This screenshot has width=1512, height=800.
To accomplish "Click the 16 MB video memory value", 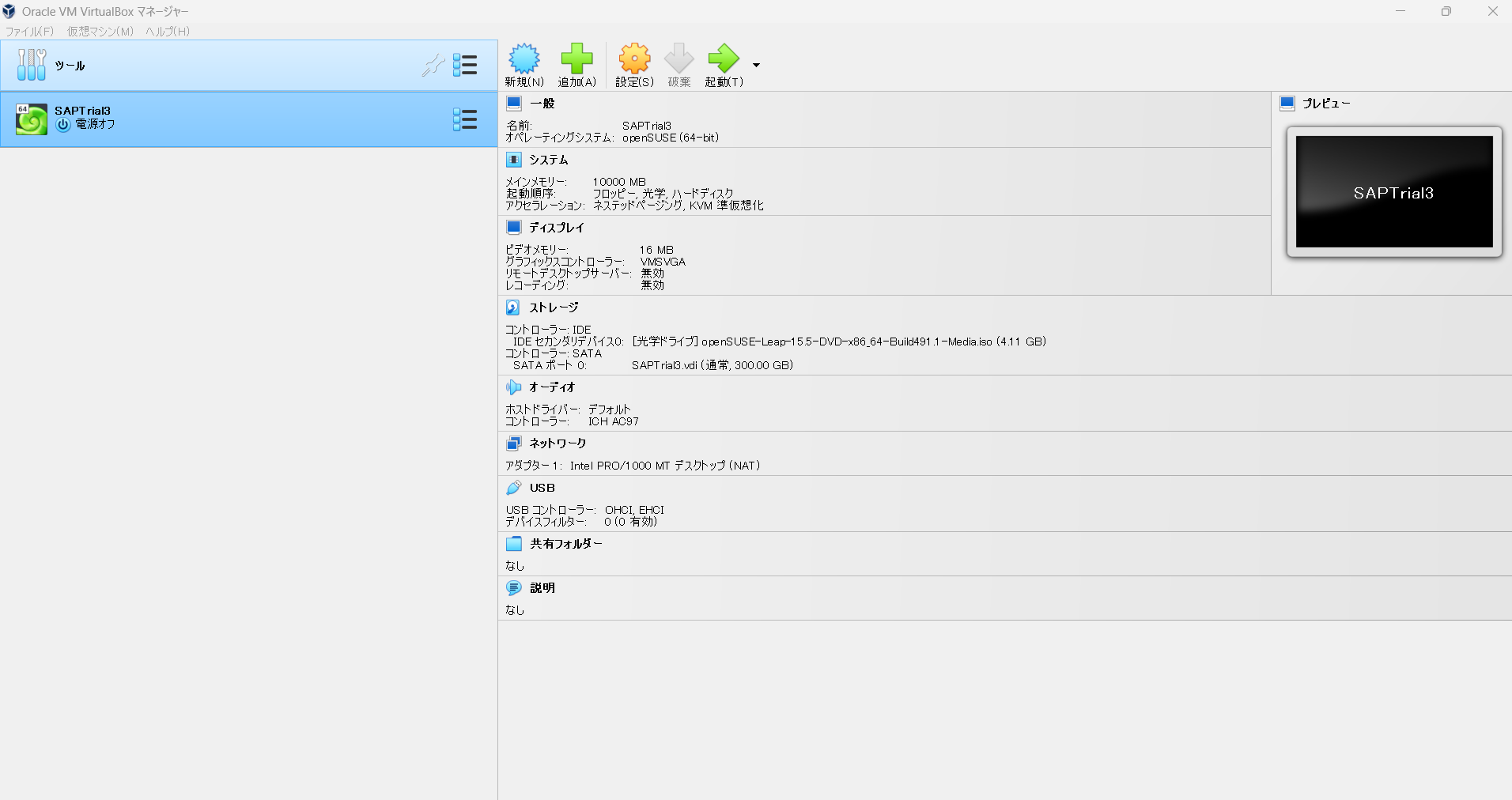I will [656, 250].
